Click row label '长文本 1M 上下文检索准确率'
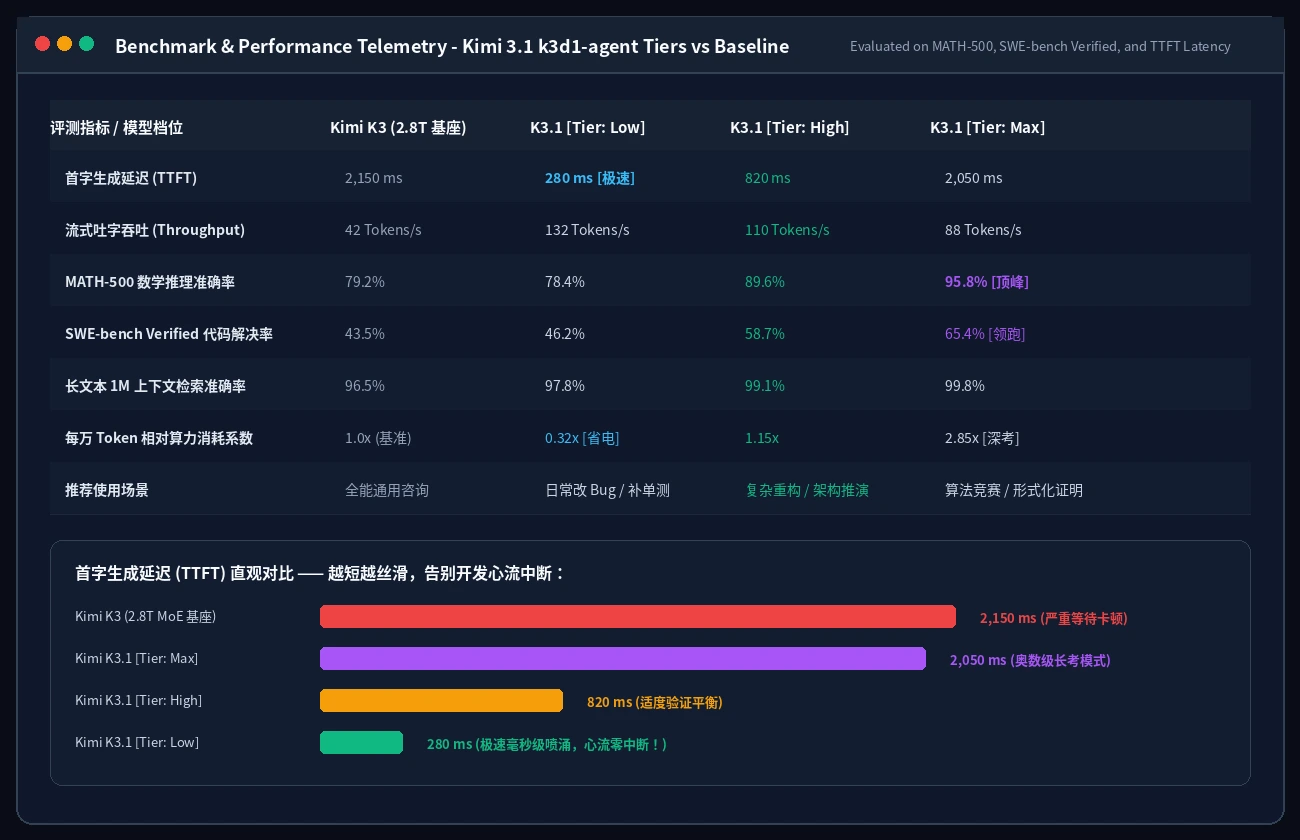 [155, 386]
